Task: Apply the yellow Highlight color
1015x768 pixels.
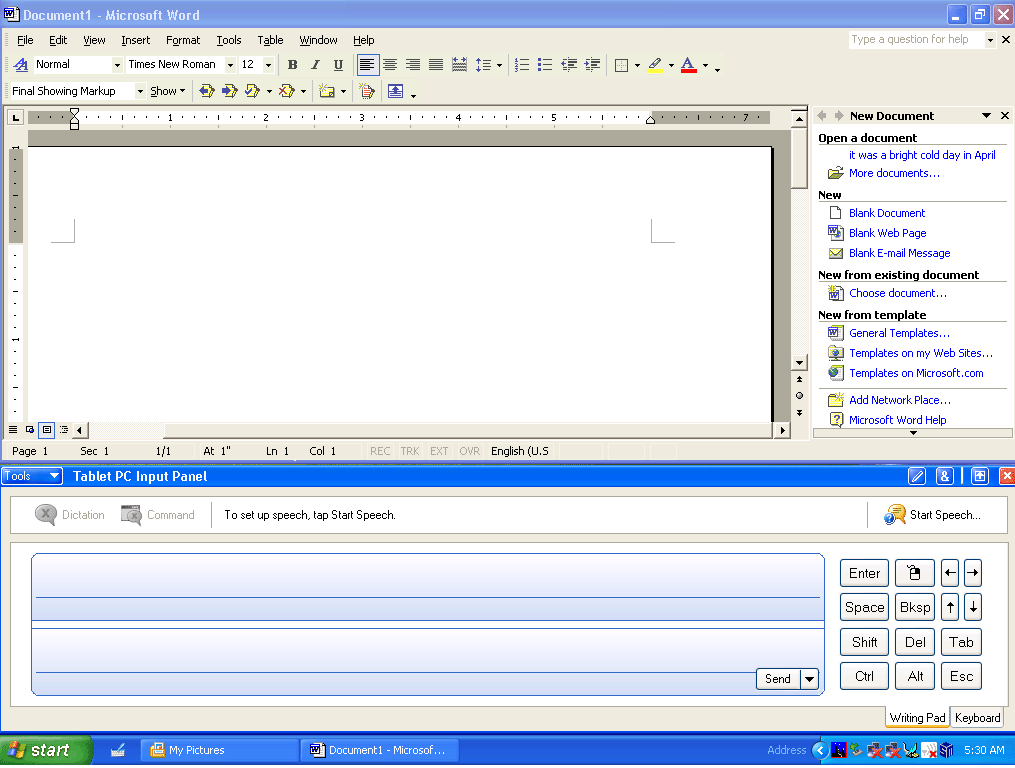Action: (x=655, y=65)
